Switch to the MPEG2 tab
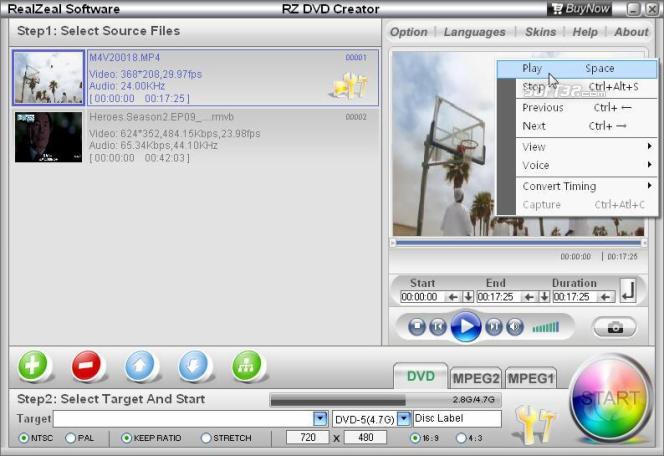This screenshot has height=456, width=664. (476, 378)
